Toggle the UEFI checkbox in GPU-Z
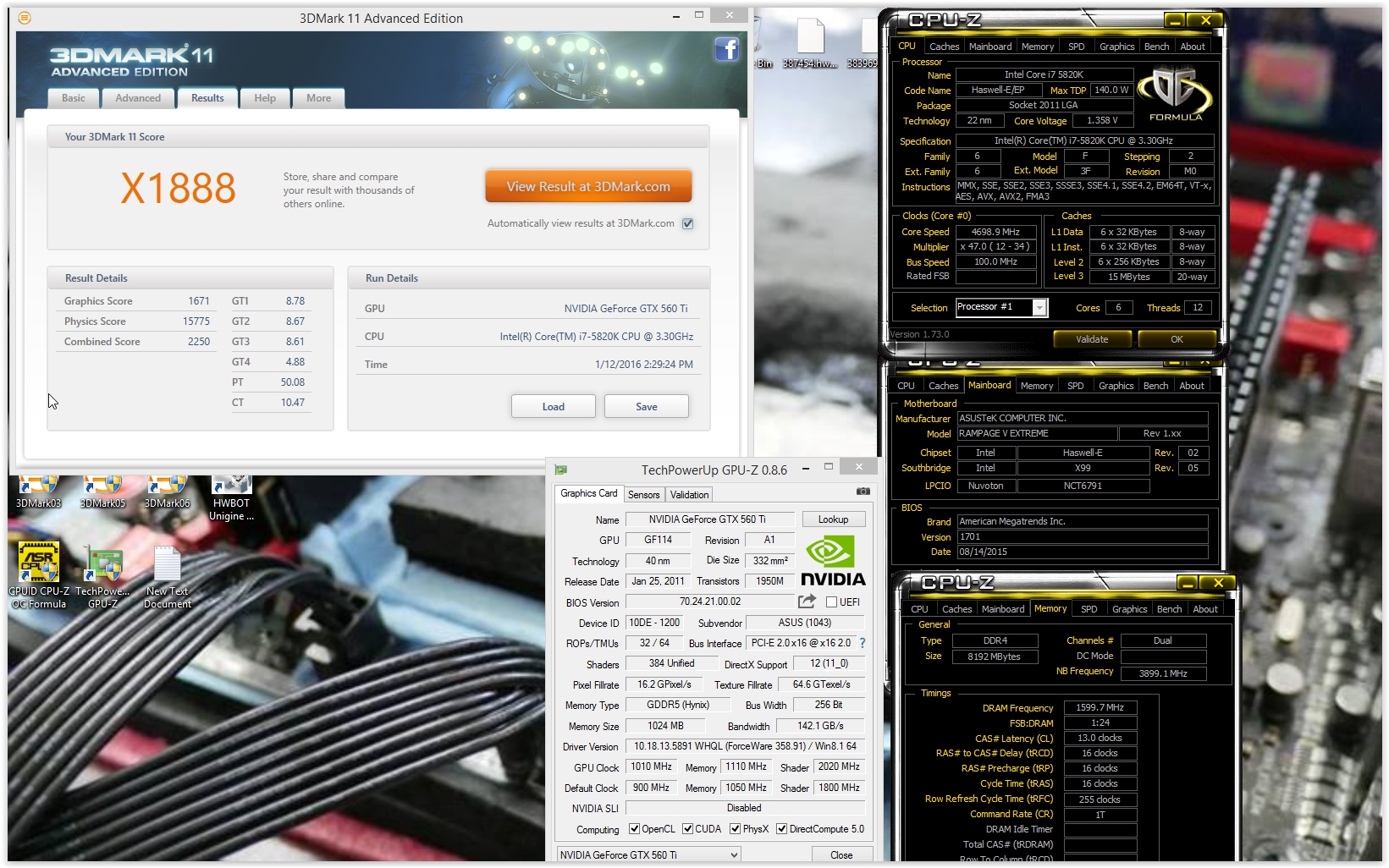Viewport: 1389px width, 868px height. pos(831,602)
